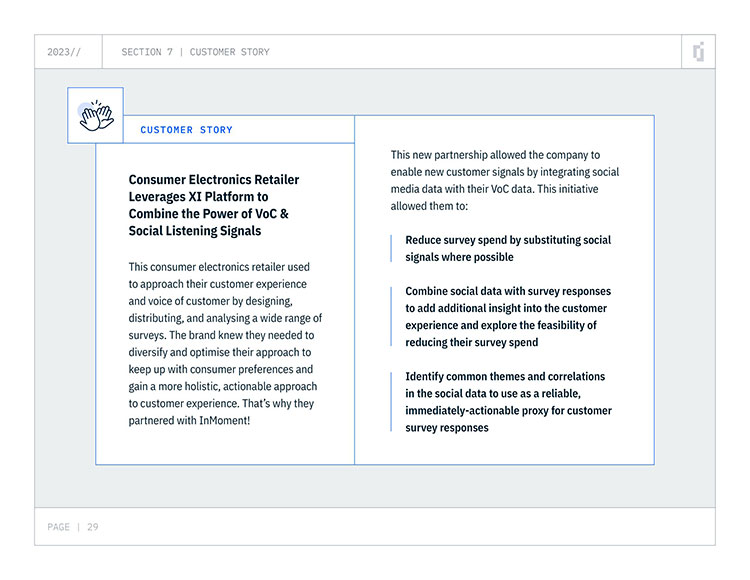Click paragraph starting 'This consumer electronics retailer used'
750x580 pixels.
[225, 343]
